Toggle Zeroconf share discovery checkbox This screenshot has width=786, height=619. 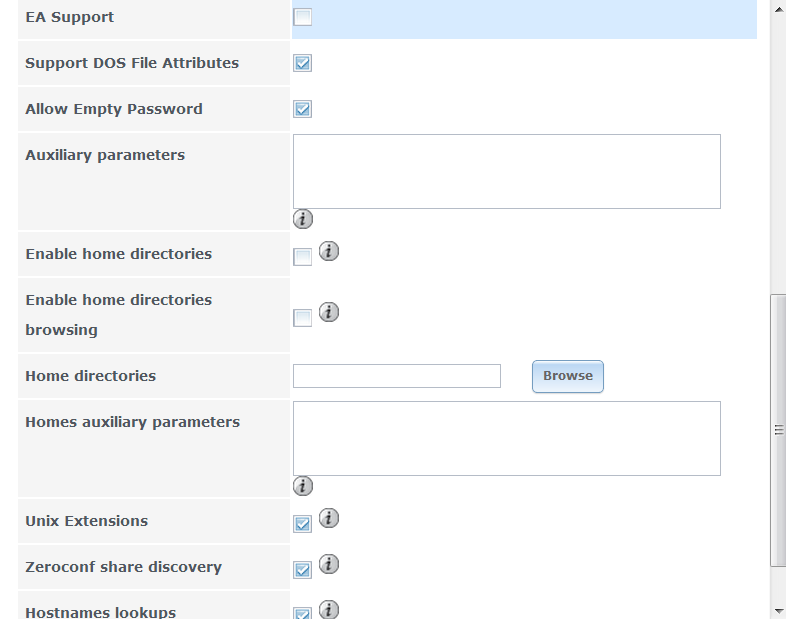click(303, 570)
